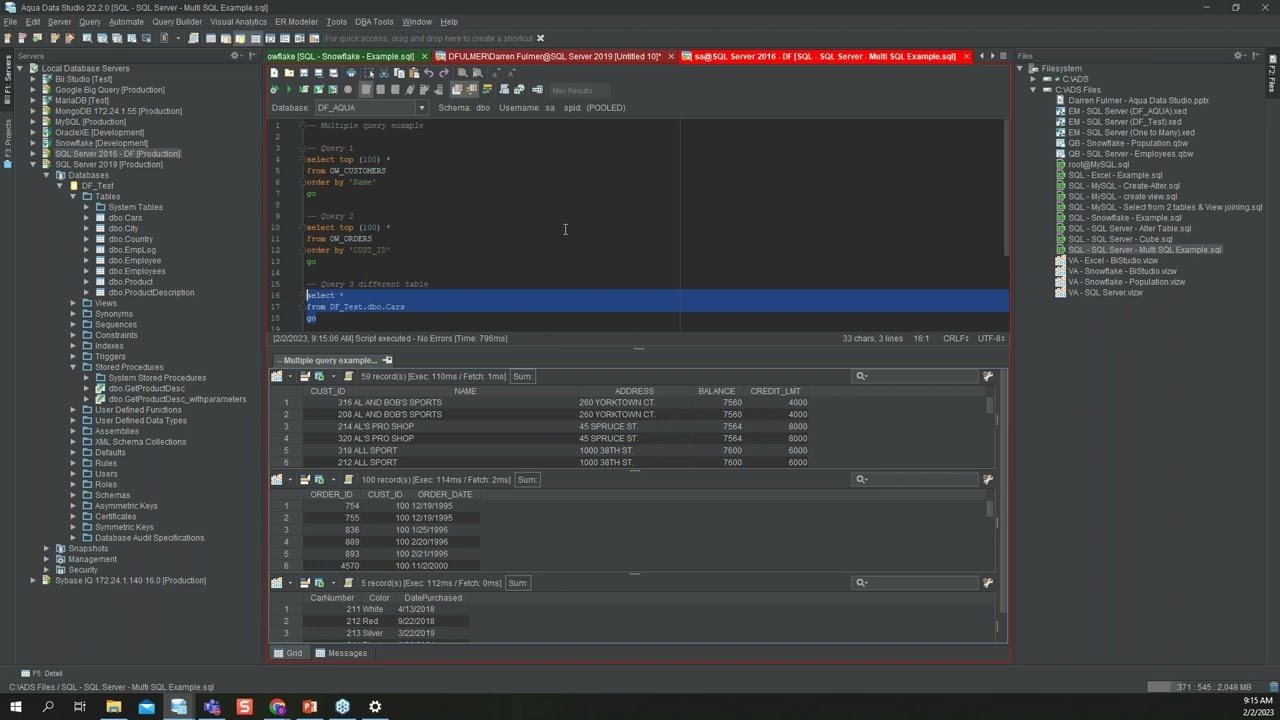Switch to the Grid tab

pos(288,653)
